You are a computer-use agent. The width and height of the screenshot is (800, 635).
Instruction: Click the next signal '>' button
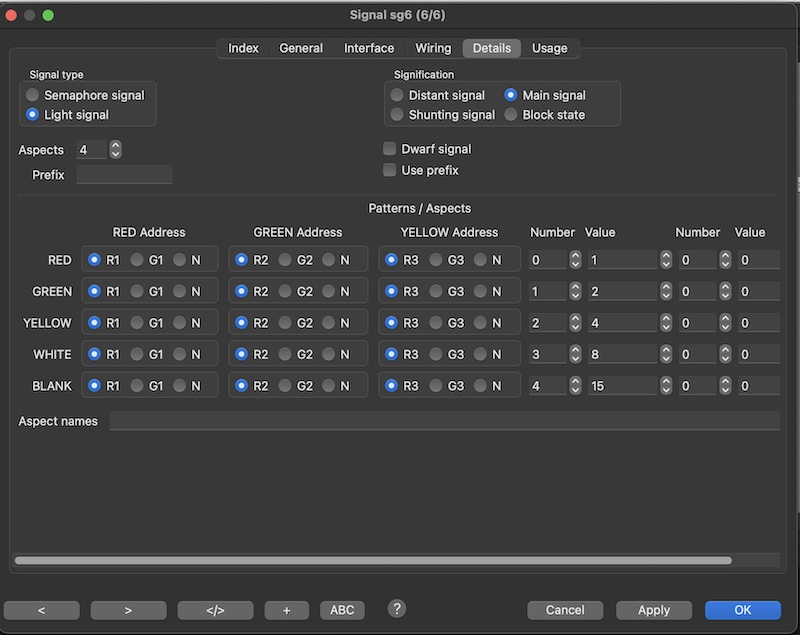pos(128,610)
